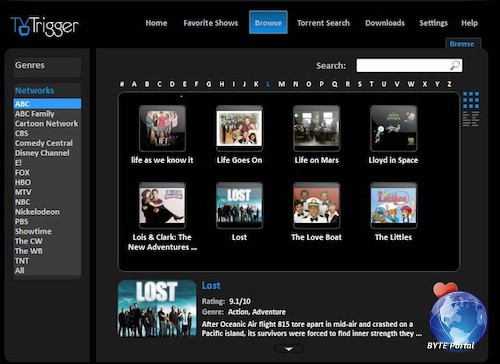Click the Search input field
Screen dimensions: 500x364
tap(409, 65)
